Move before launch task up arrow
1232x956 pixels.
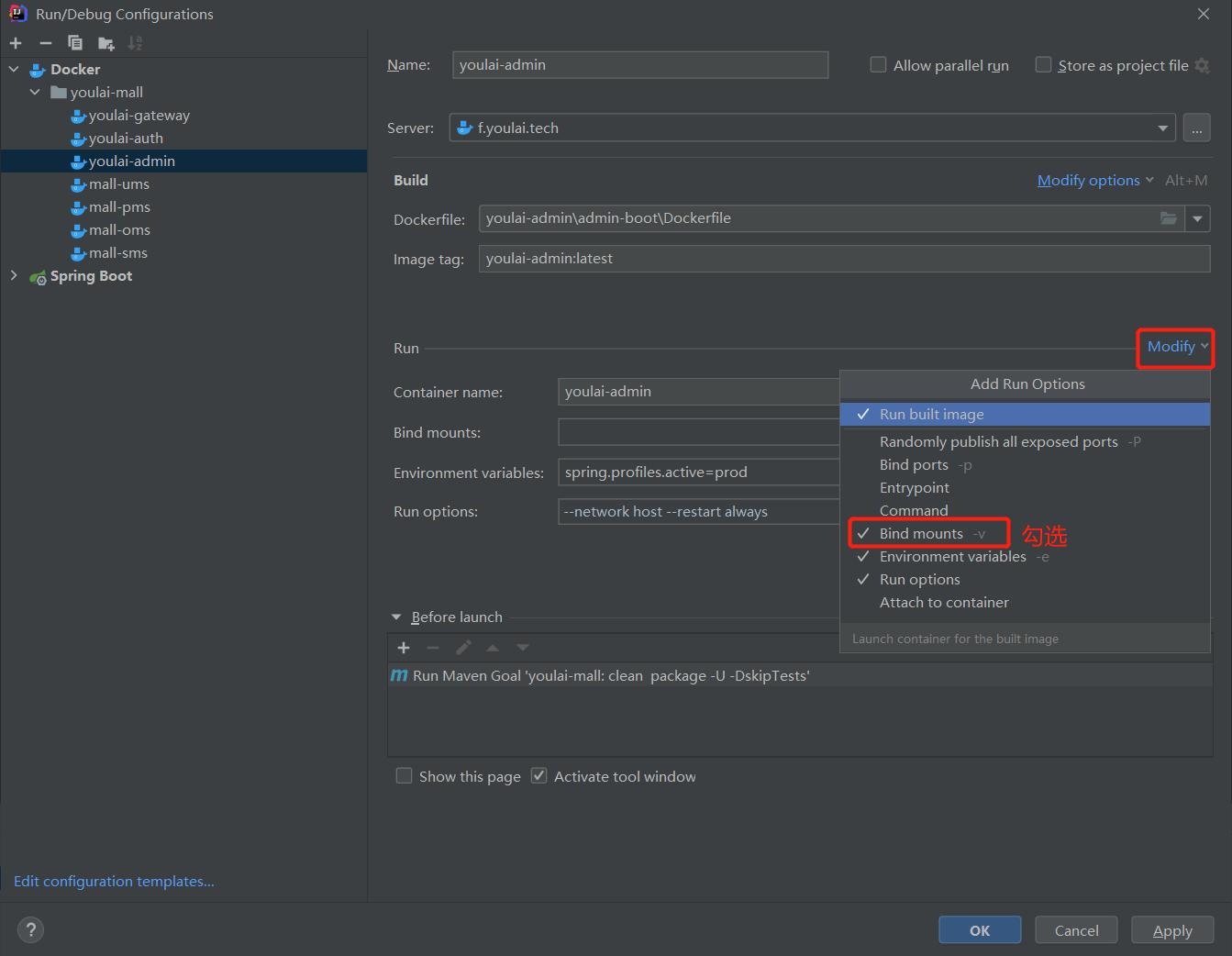click(493, 648)
